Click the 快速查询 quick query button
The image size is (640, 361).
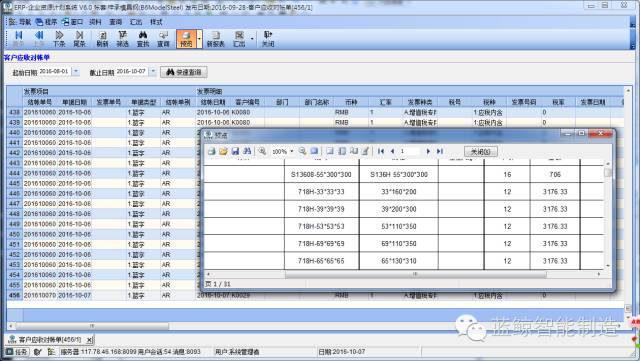pos(184,72)
